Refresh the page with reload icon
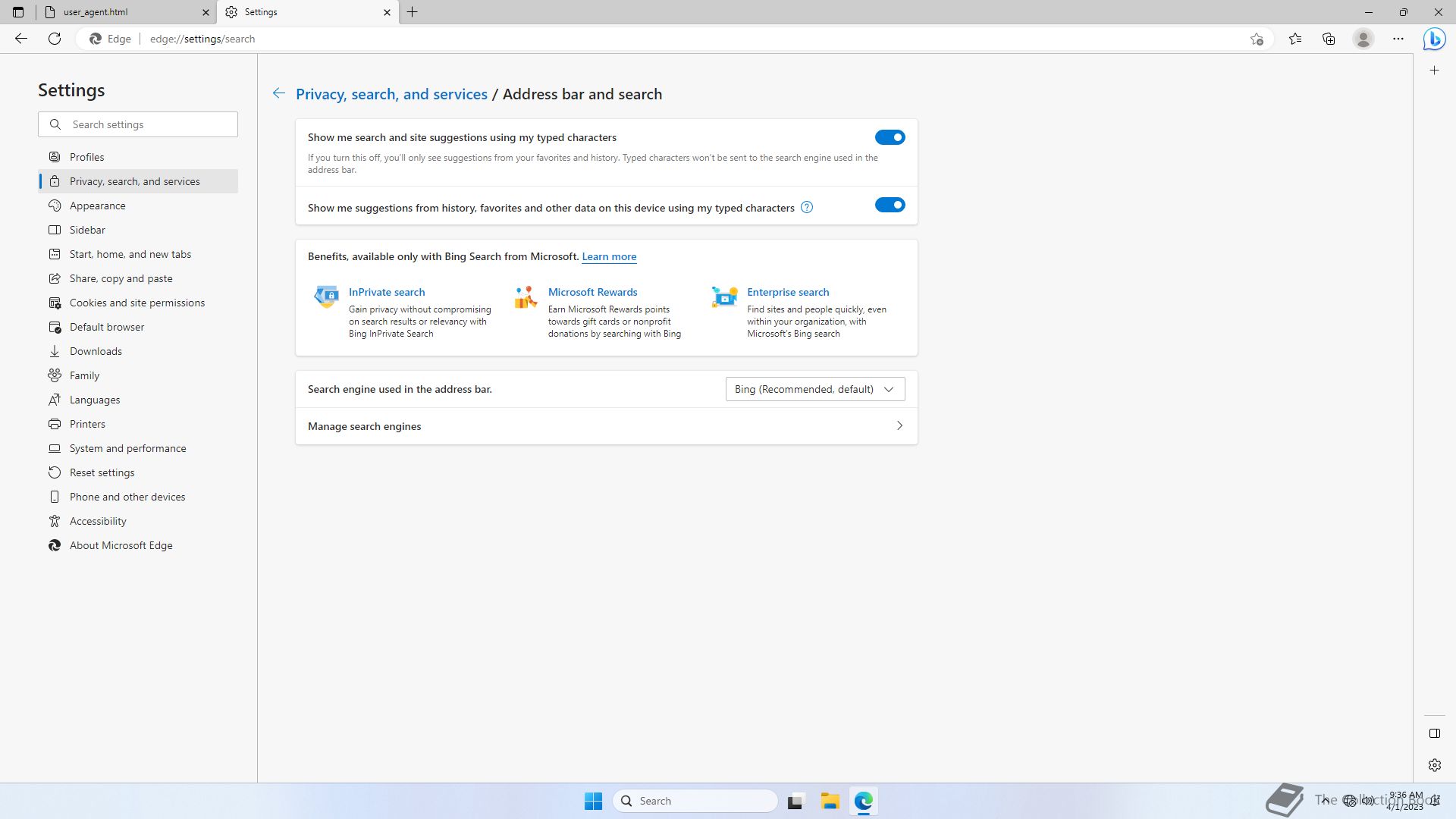1456x819 pixels. click(55, 39)
